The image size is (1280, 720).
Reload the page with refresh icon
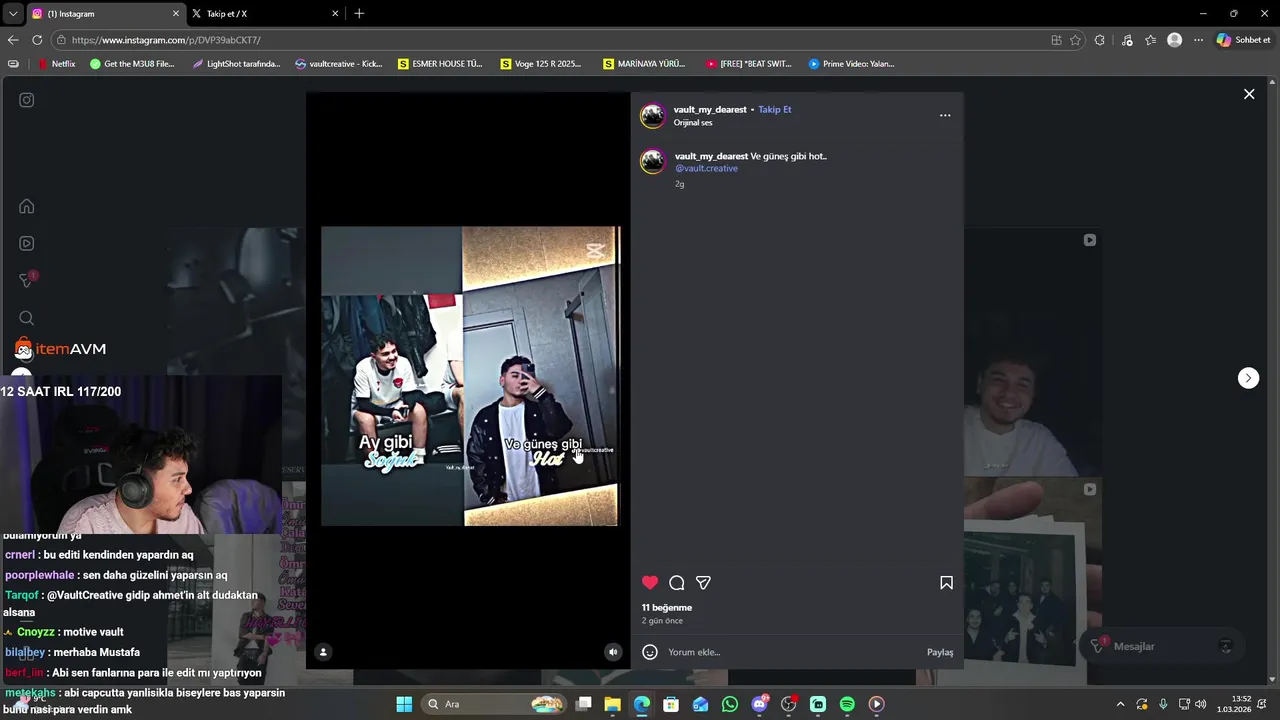[37, 40]
